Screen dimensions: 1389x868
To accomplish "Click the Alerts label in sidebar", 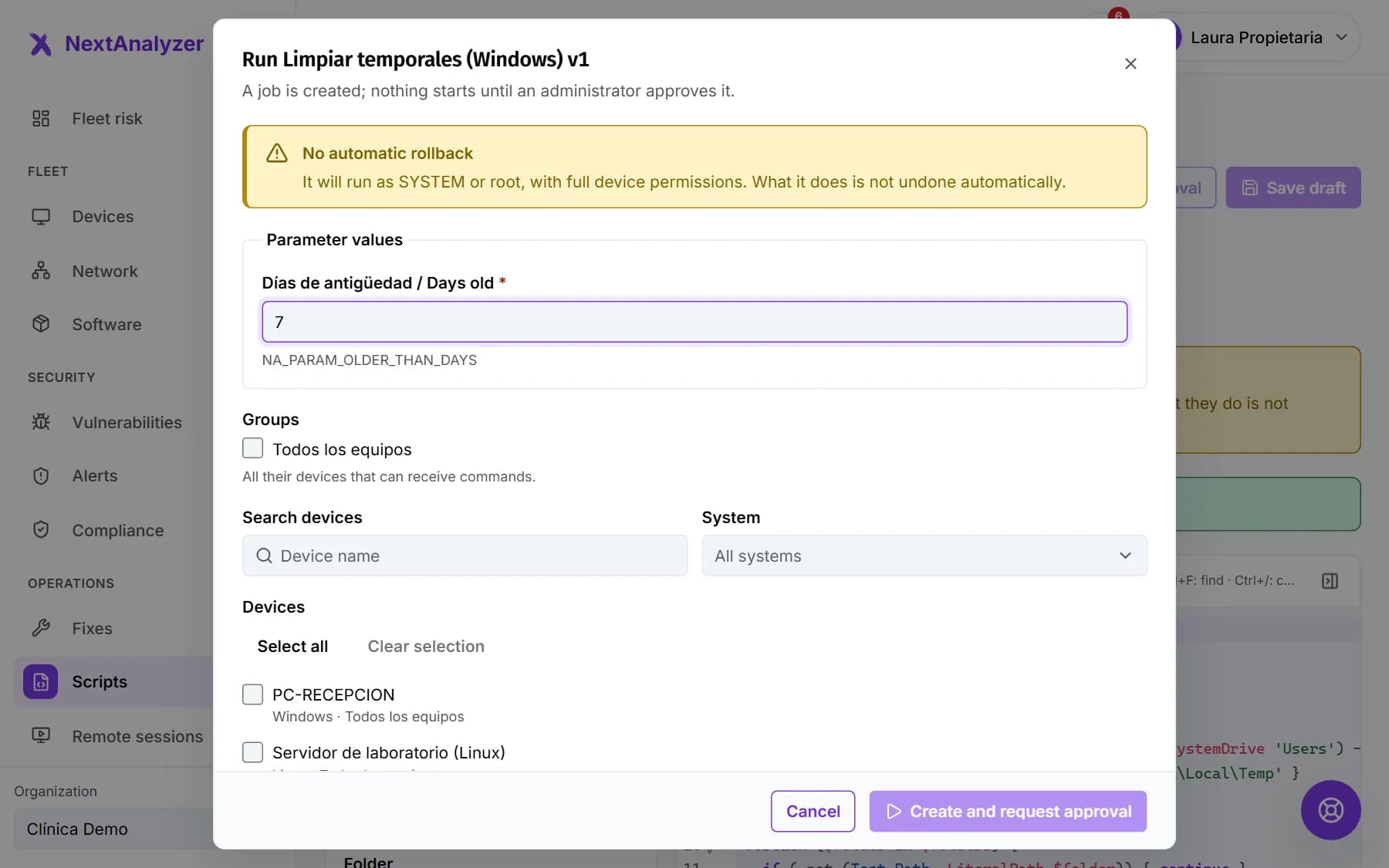I will coord(95,476).
